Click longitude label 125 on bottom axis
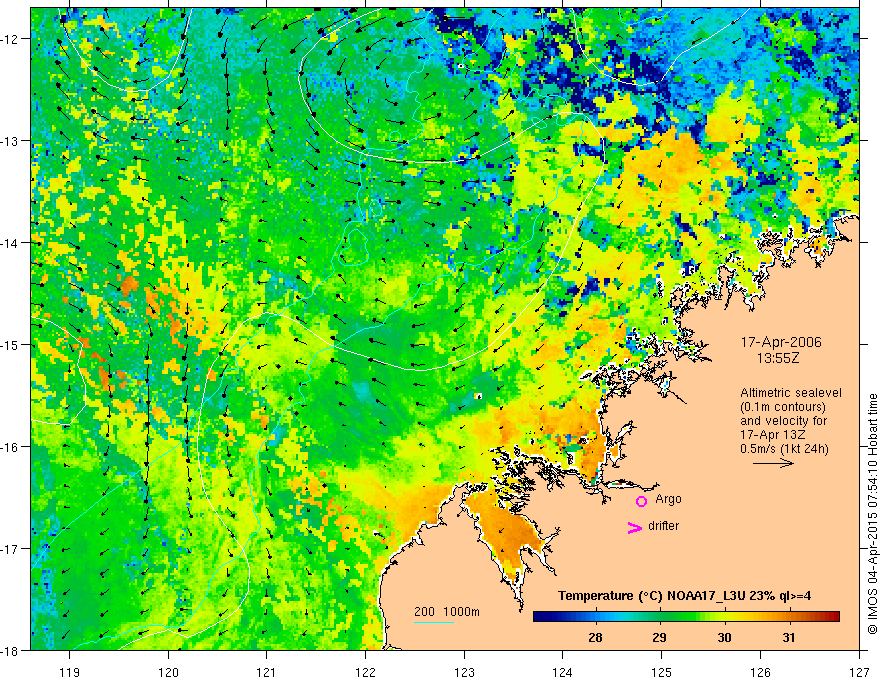Screen dimensions: 880x680 [662, 673]
